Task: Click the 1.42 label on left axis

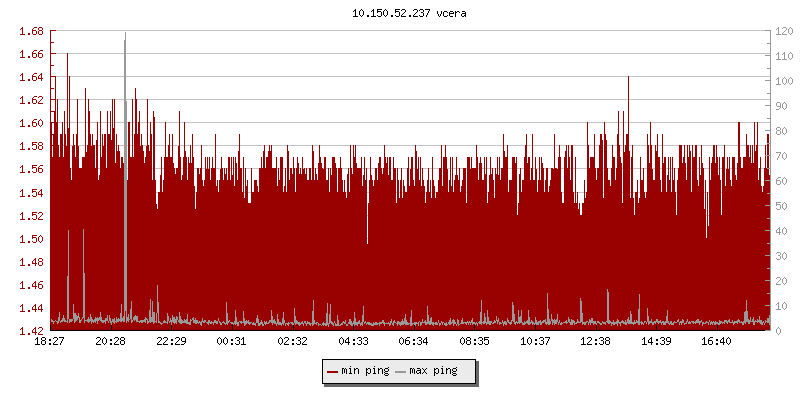Action: (31, 331)
